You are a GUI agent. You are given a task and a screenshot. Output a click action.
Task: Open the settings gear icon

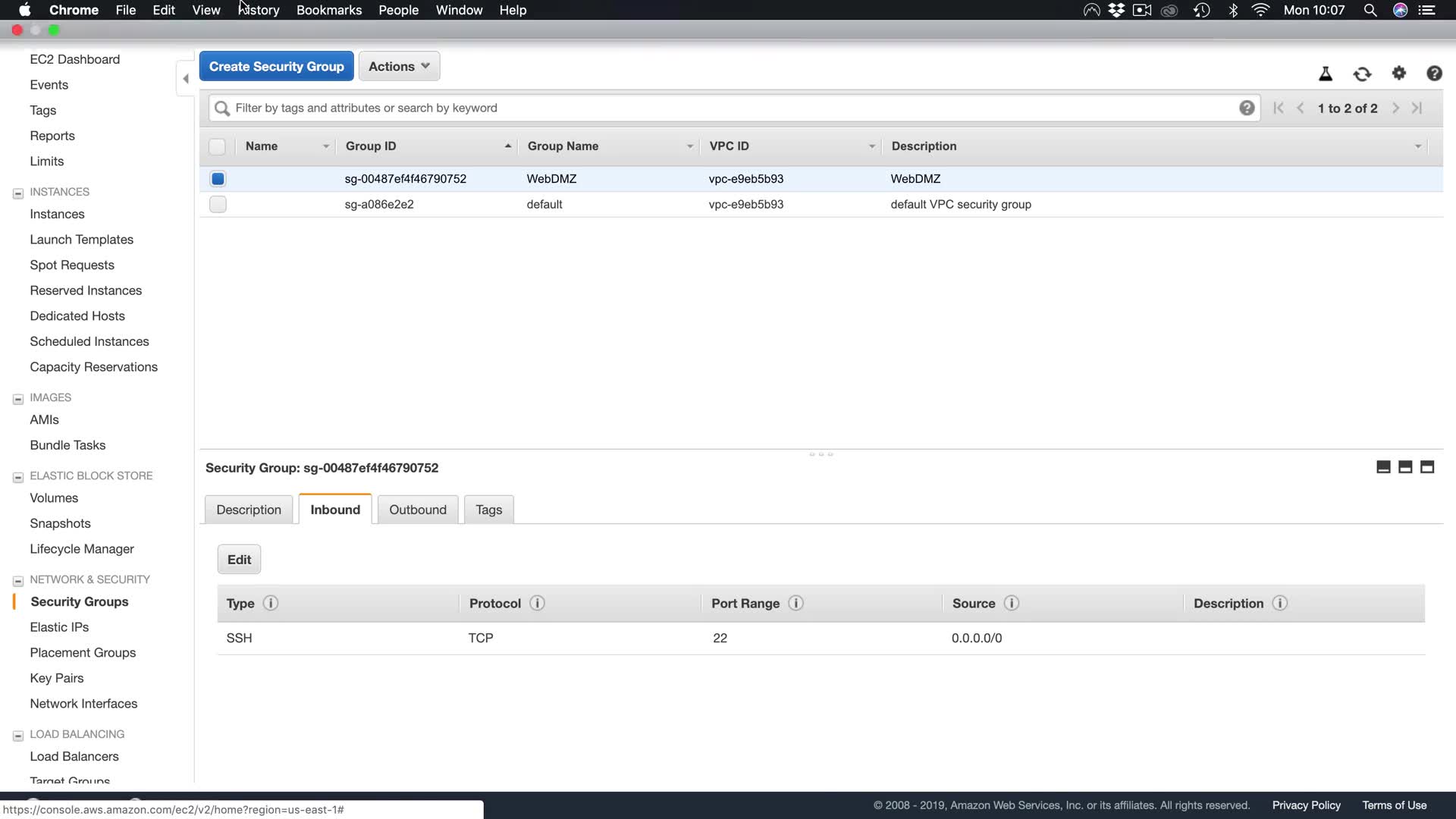point(1398,73)
